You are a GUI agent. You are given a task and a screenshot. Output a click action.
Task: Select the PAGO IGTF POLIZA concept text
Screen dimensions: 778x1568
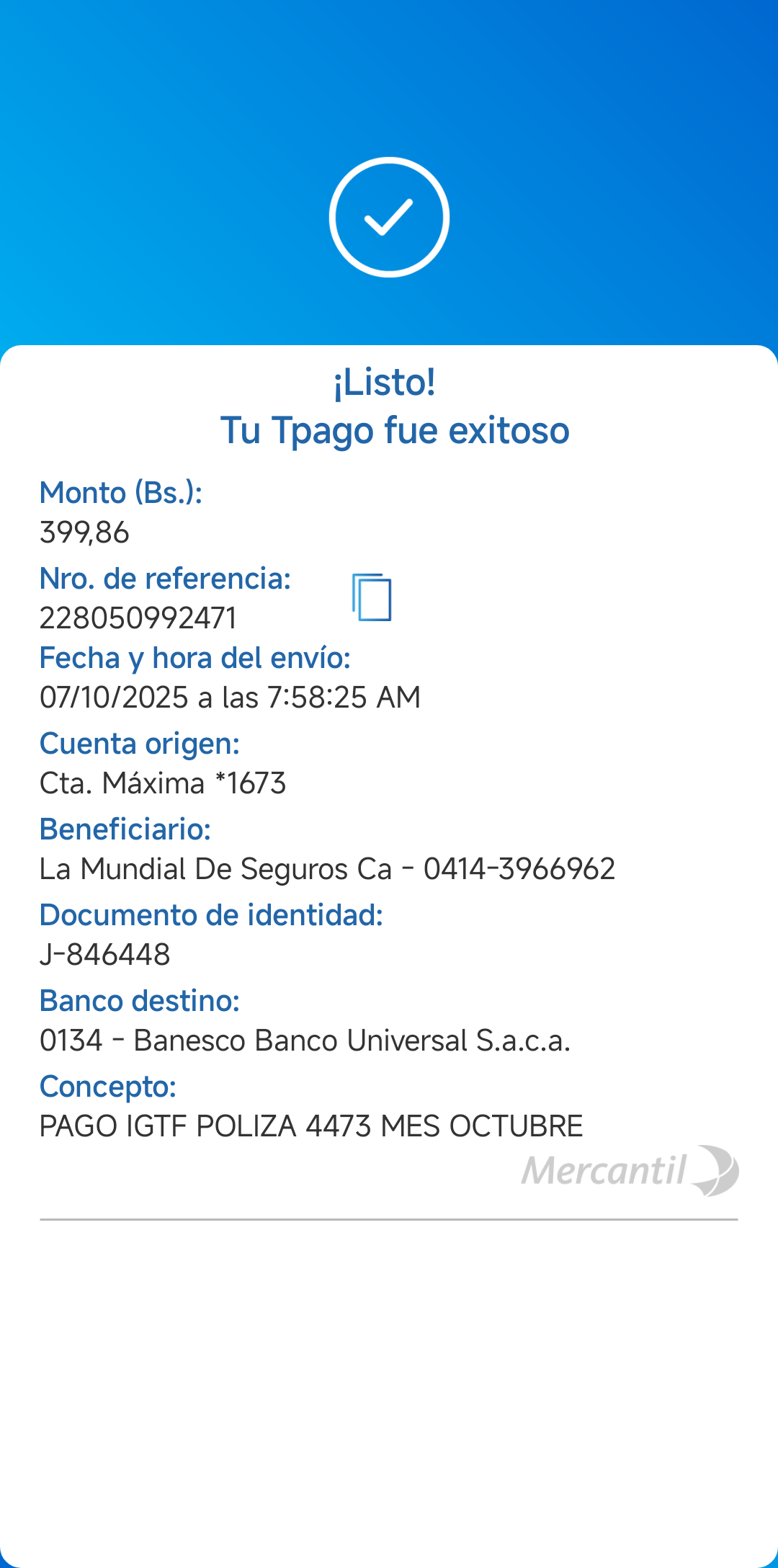tap(310, 1126)
